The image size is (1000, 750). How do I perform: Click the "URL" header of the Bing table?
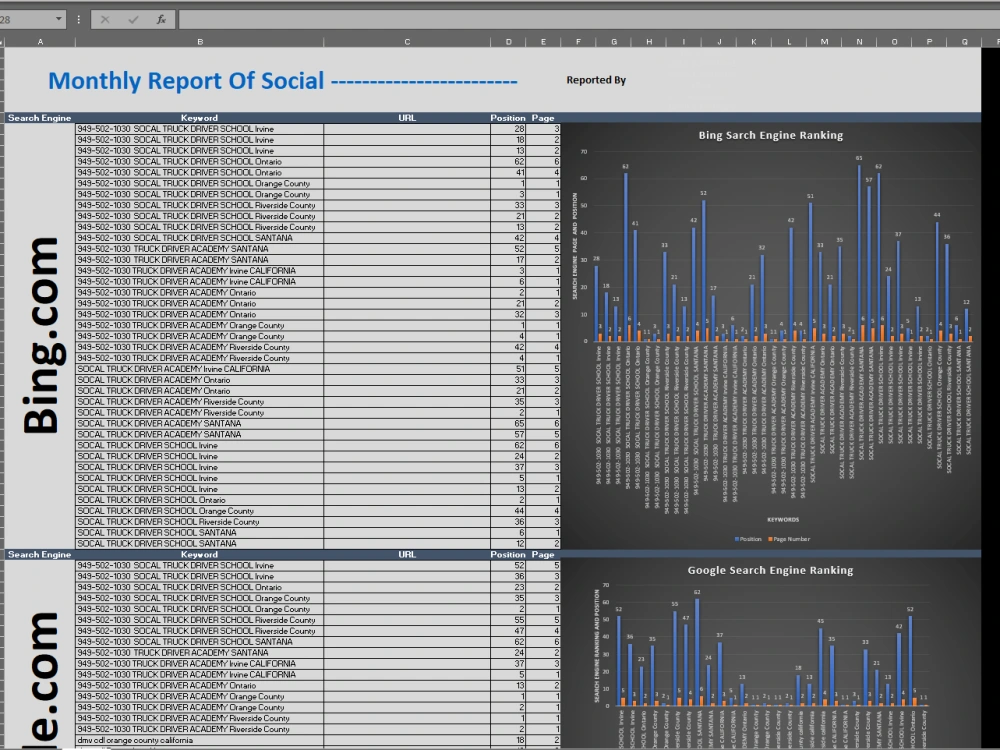click(x=407, y=118)
